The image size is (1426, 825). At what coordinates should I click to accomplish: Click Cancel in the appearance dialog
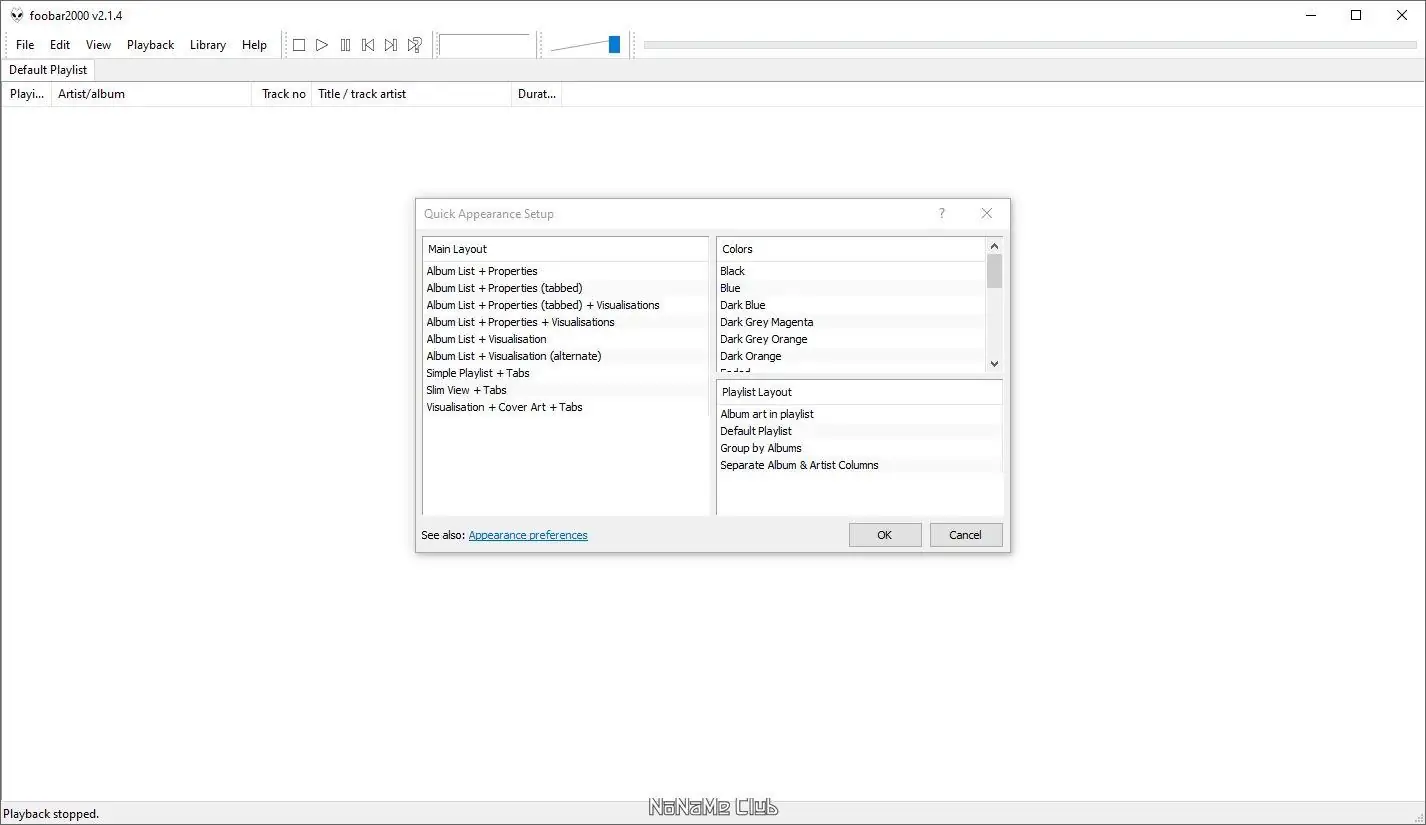pos(966,535)
